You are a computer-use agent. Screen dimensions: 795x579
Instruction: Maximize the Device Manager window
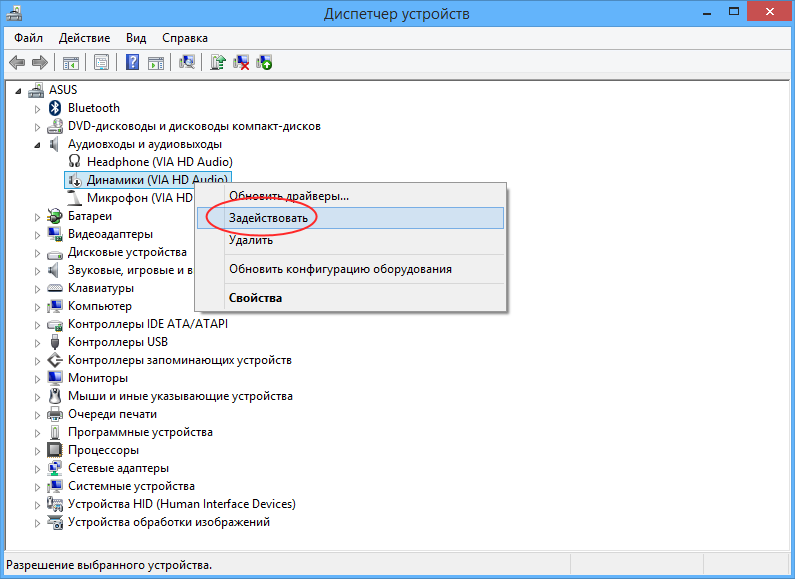click(x=734, y=11)
